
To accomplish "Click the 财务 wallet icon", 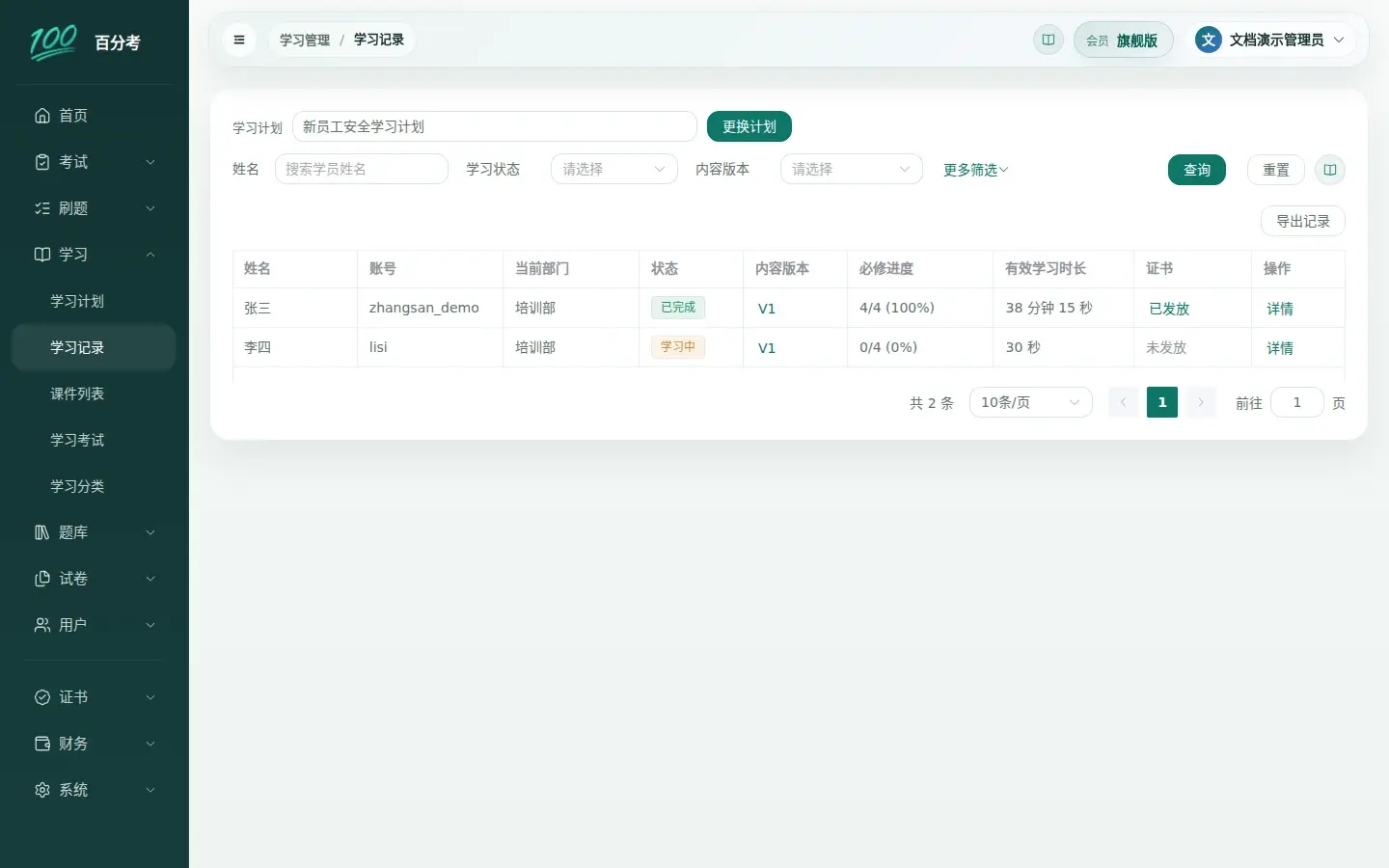I will click(42, 744).
